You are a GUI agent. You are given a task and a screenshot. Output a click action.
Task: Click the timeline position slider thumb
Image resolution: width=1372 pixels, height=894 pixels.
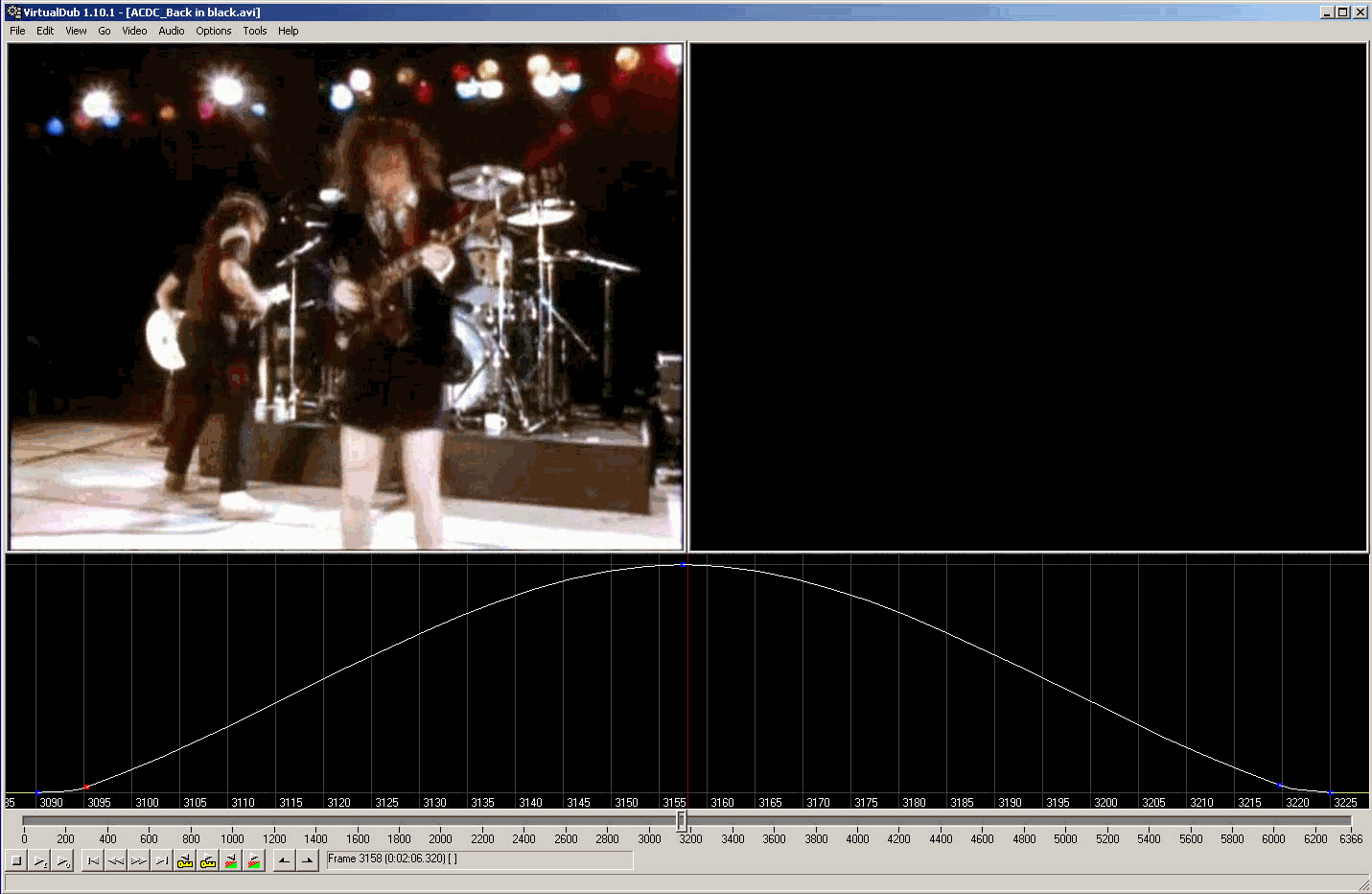click(682, 820)
